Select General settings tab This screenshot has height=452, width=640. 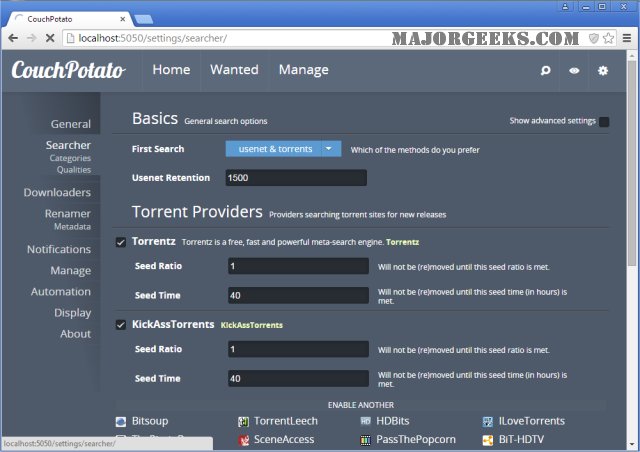[x=71, y=124]
